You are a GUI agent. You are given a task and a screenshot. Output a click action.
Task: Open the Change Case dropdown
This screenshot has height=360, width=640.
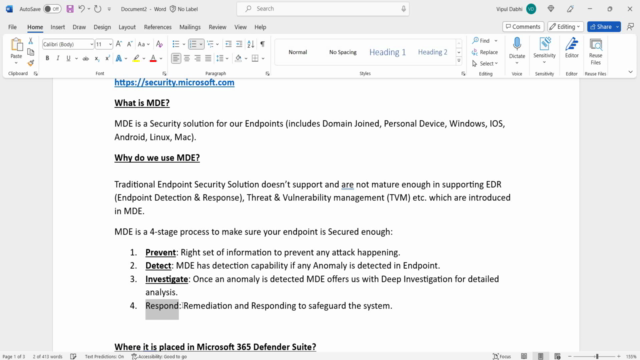tap(143, 44)
